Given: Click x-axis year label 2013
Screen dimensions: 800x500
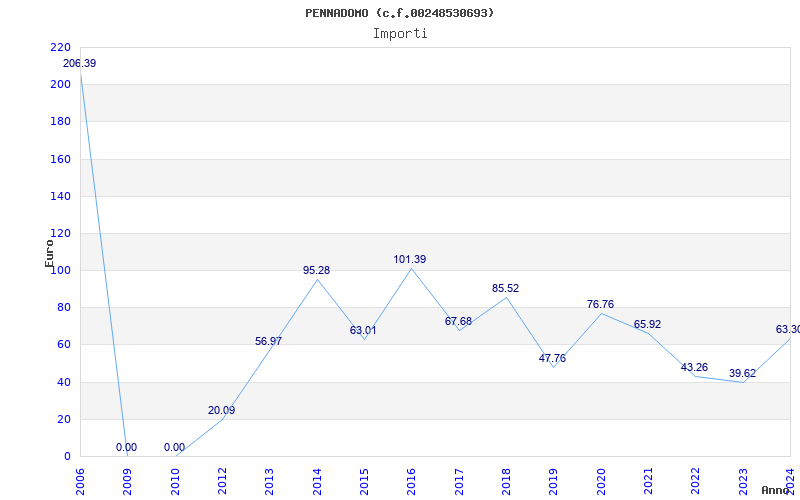Looking at the screenshot, I should tap(269, 482).
